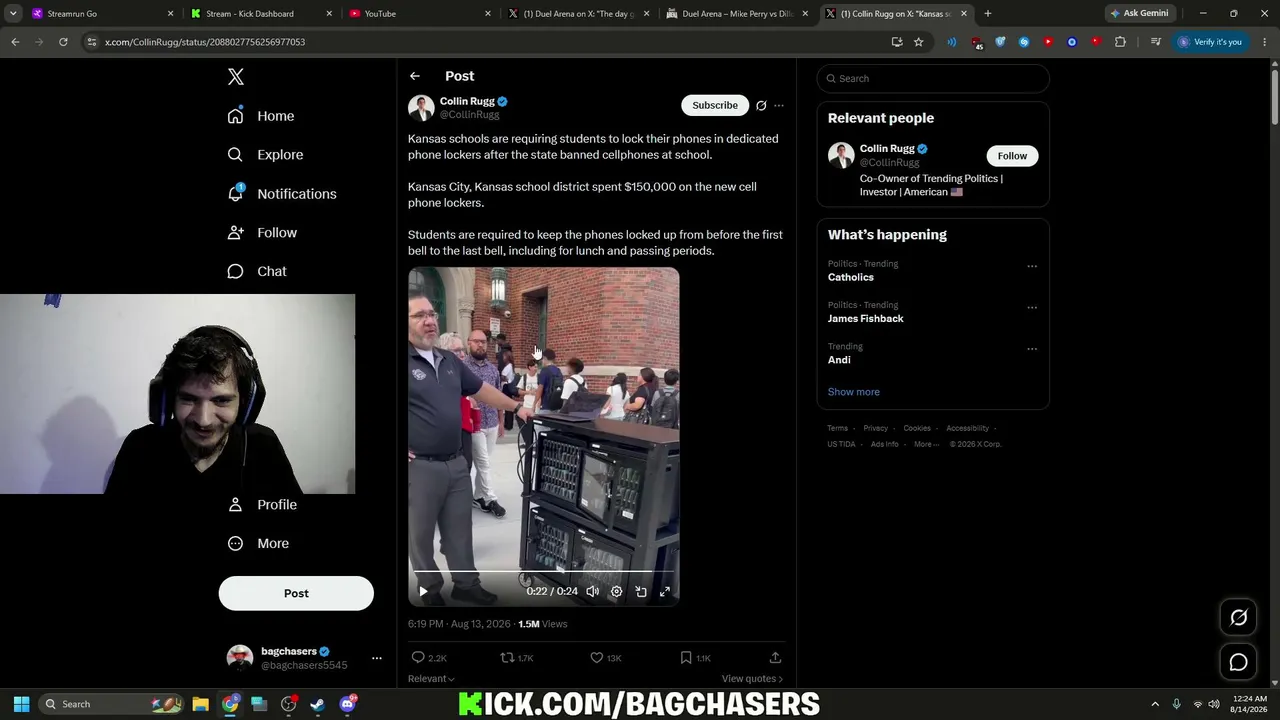Open the Follow page in the sidebar

pyautogui.click(x=262, y=232)
